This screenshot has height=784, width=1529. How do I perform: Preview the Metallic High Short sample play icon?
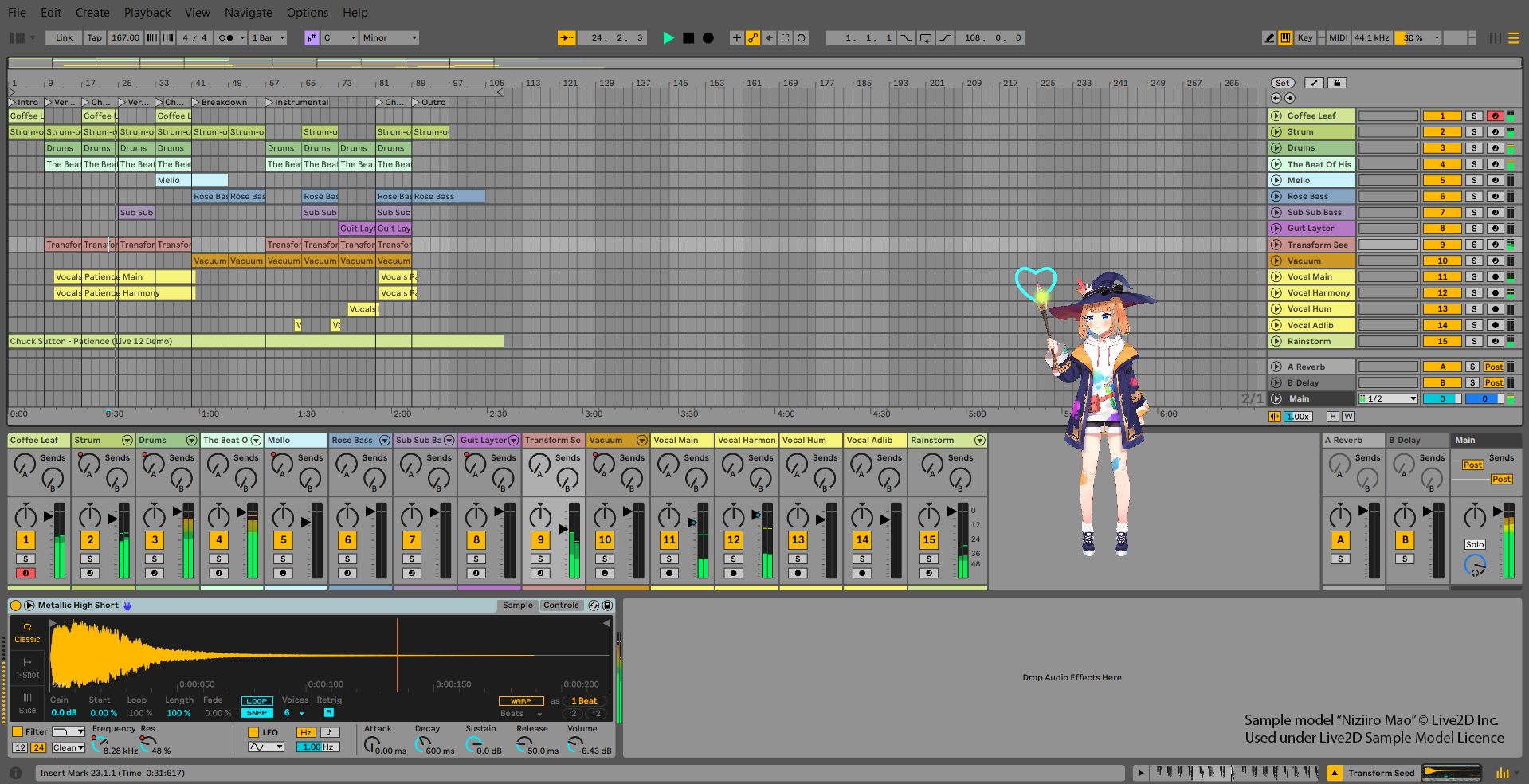pos(29,606)
